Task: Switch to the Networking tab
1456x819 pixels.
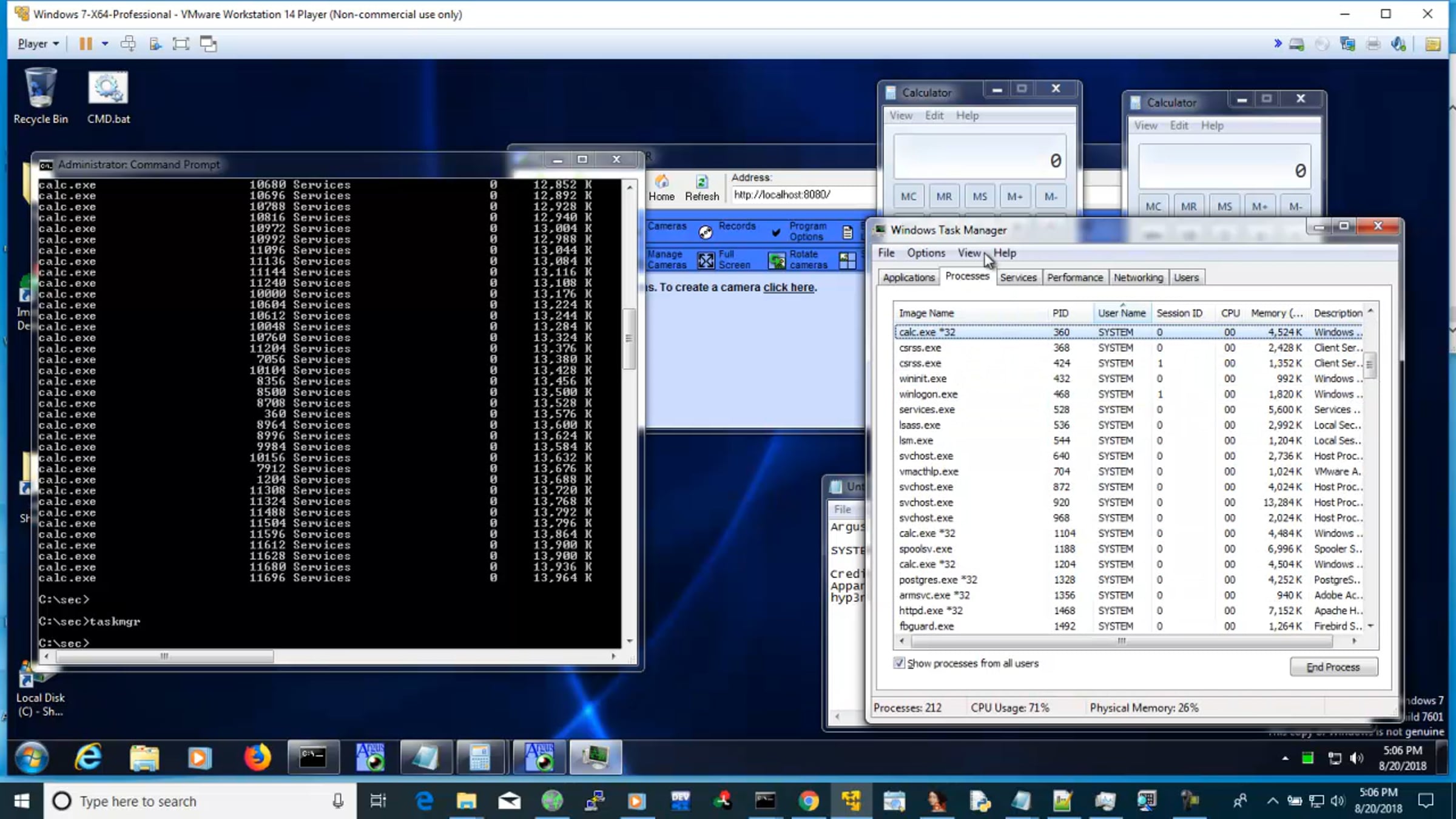Action: 1138,277
